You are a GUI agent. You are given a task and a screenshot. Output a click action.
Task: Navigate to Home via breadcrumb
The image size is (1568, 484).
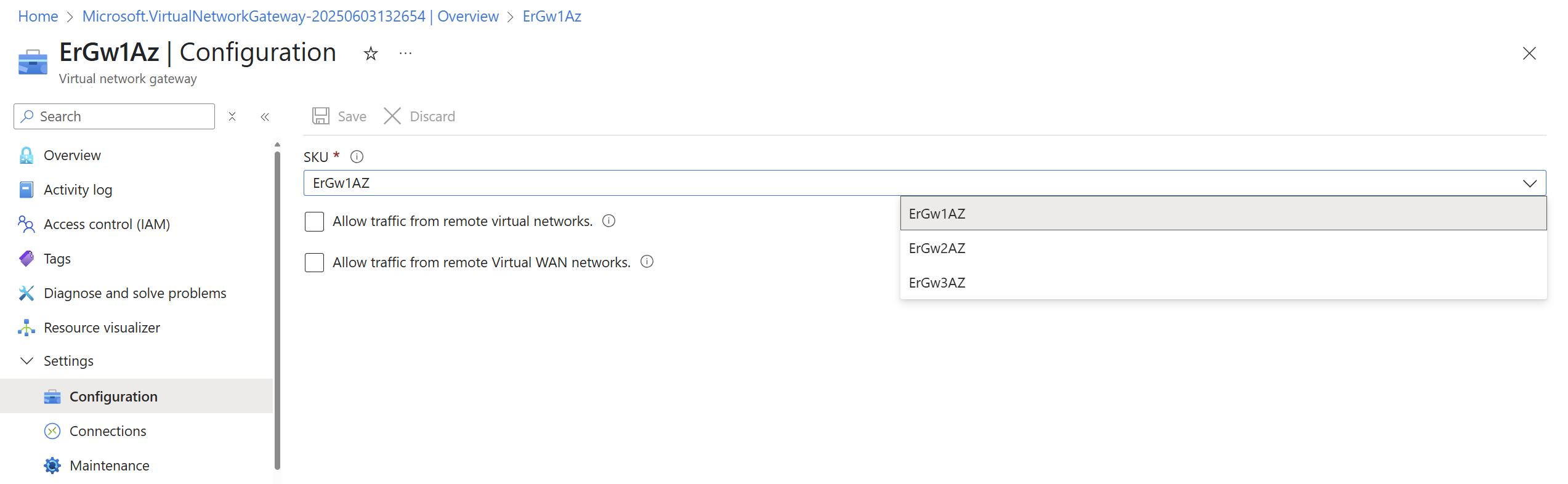(x=38, y=16)
